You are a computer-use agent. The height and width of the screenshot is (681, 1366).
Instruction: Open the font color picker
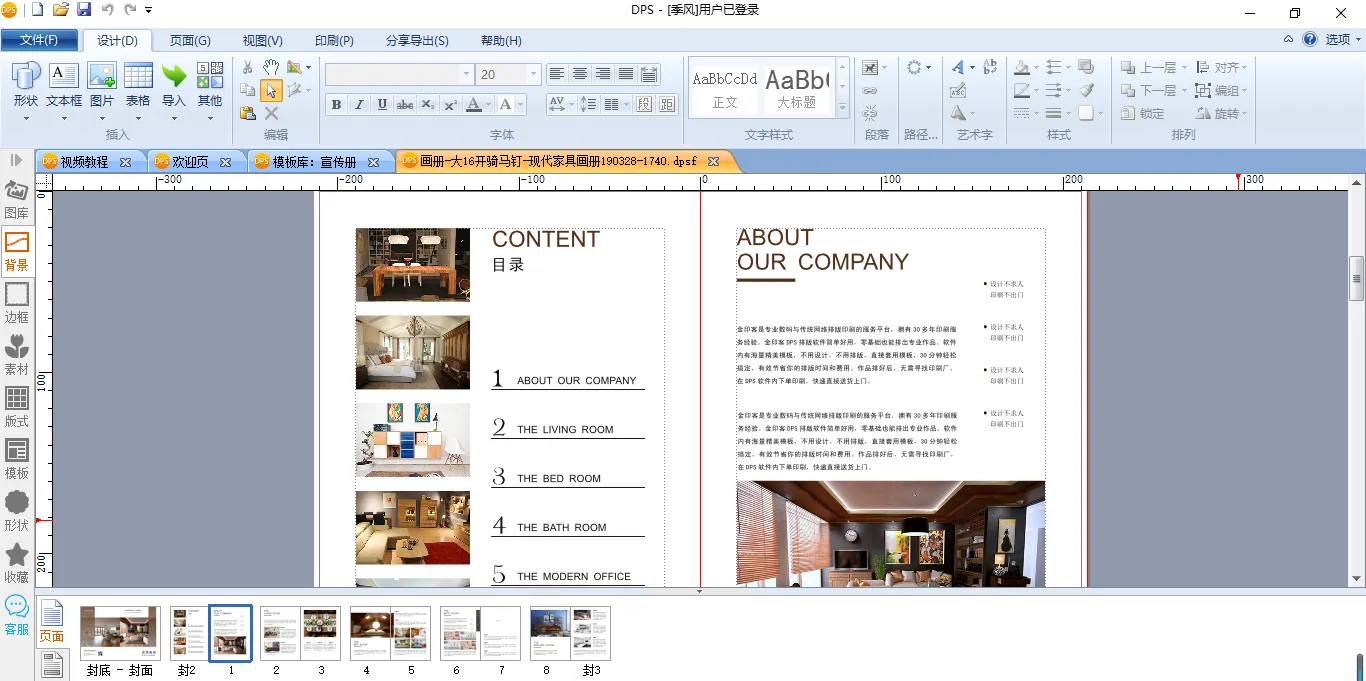[x=478, y=105]
